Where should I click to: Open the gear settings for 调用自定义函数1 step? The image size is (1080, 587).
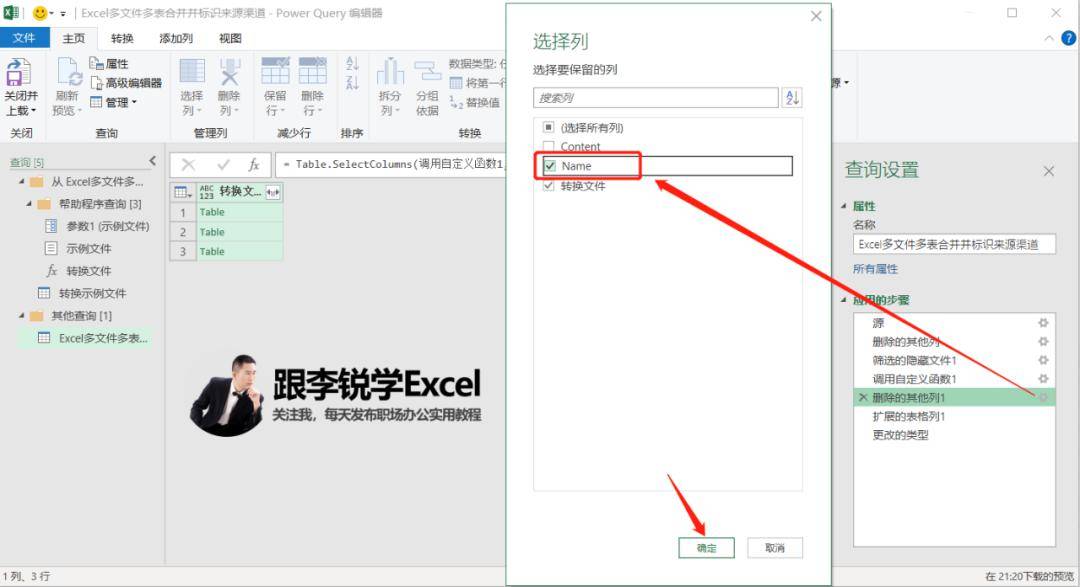(x=1043, y=379)
